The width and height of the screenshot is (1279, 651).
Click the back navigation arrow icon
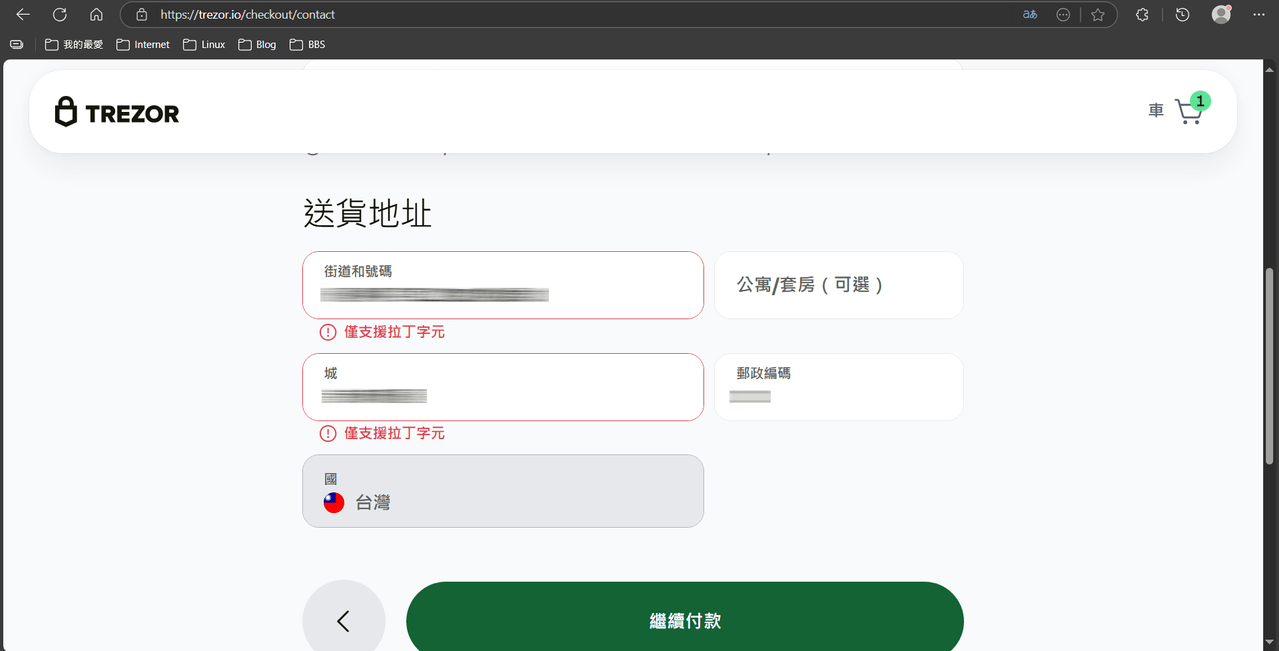22,14
